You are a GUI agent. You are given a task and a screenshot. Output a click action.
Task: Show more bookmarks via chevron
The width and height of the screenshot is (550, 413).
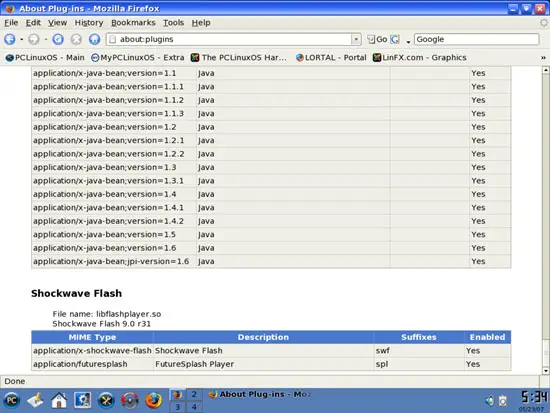pos(543,58)
